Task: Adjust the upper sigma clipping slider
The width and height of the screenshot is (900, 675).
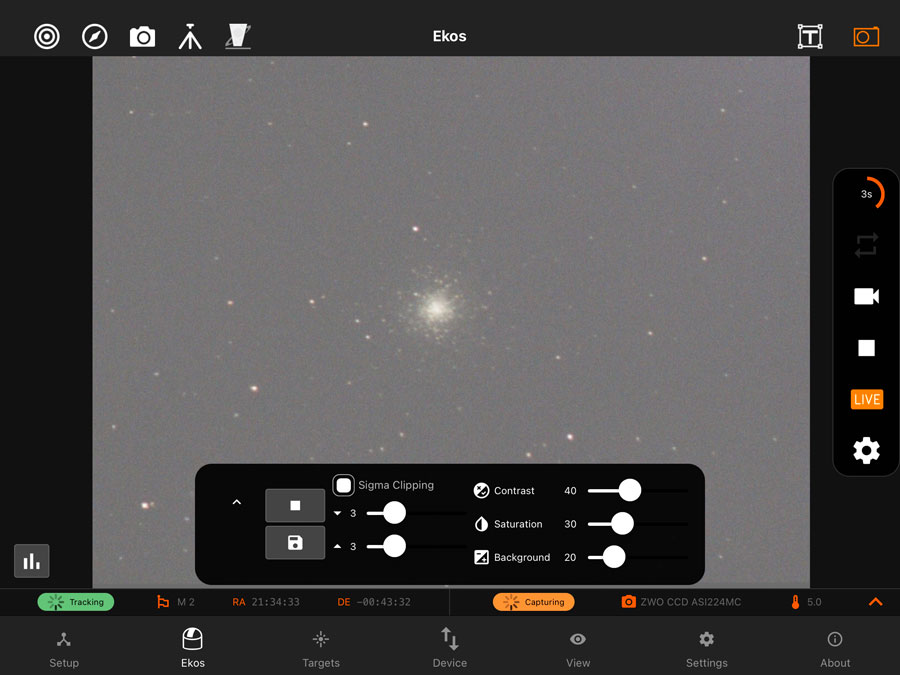Action: tap(394, 546)
